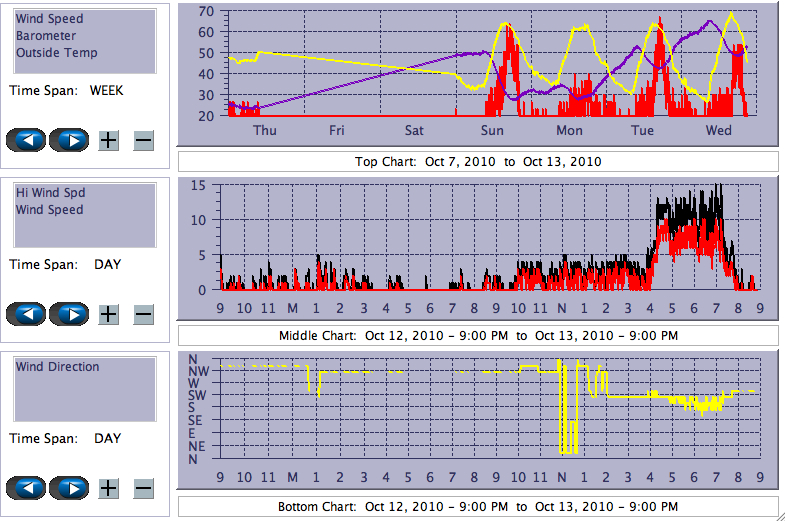The image size is (785, 521).
Task: Decrease bottom chart time span with minus
Action: (x=143, y=488)
